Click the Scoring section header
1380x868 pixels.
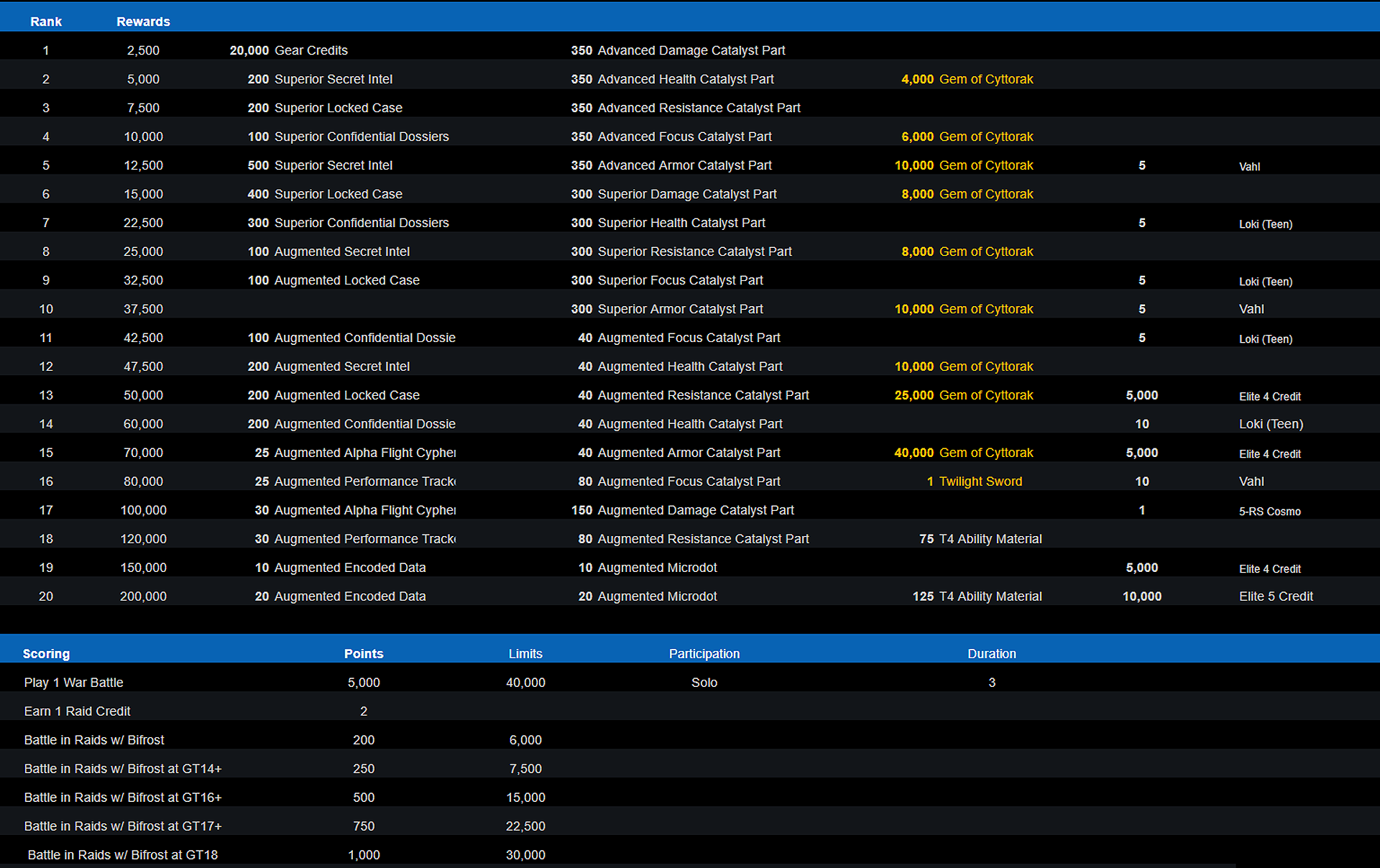point(46,654)
